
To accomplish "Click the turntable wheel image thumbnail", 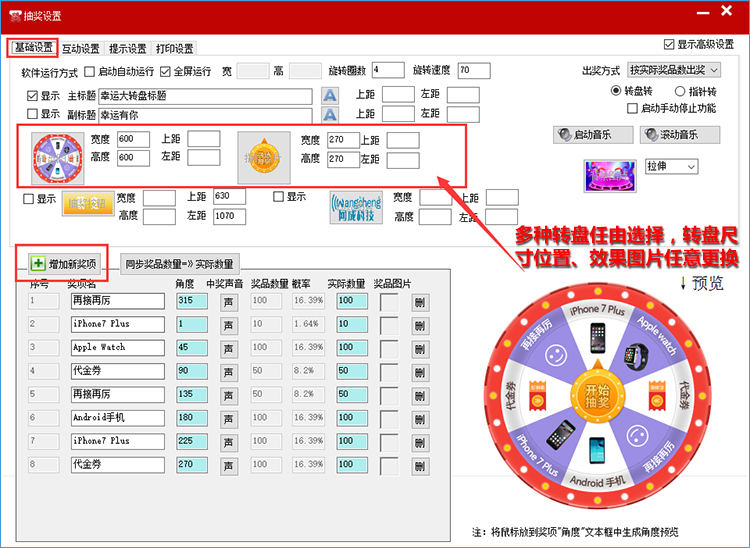I will click(58, 157).
